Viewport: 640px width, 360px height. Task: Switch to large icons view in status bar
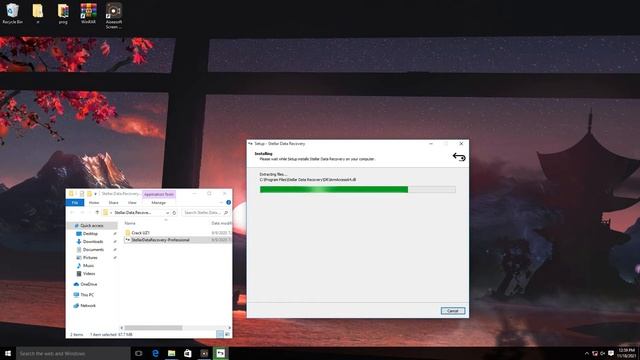tap(227, 334)
